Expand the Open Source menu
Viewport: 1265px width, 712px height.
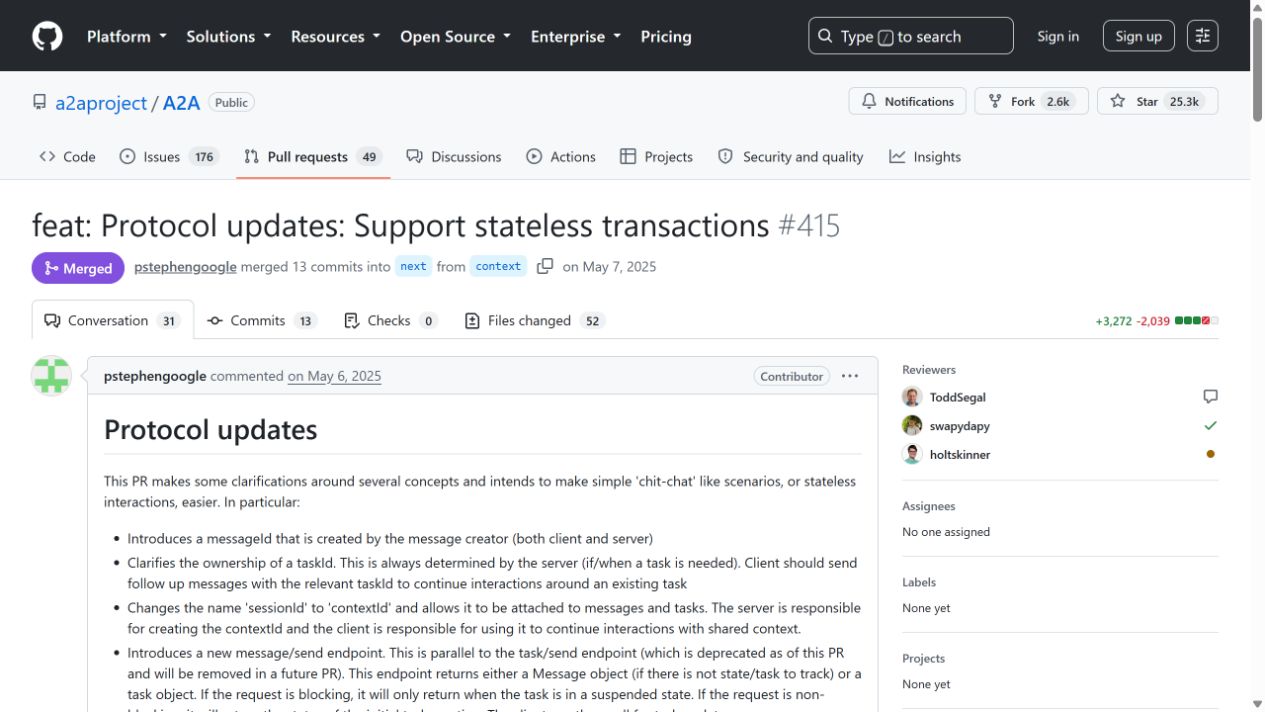(455, 36)
